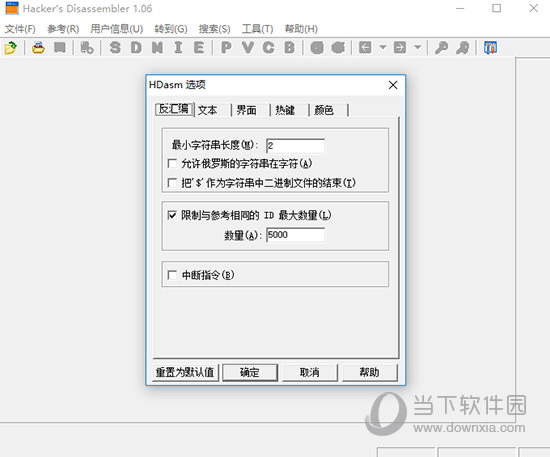Click the first round gray toolbar icon
Viewport: 550px width, 457px height.
tap(317, 47)
